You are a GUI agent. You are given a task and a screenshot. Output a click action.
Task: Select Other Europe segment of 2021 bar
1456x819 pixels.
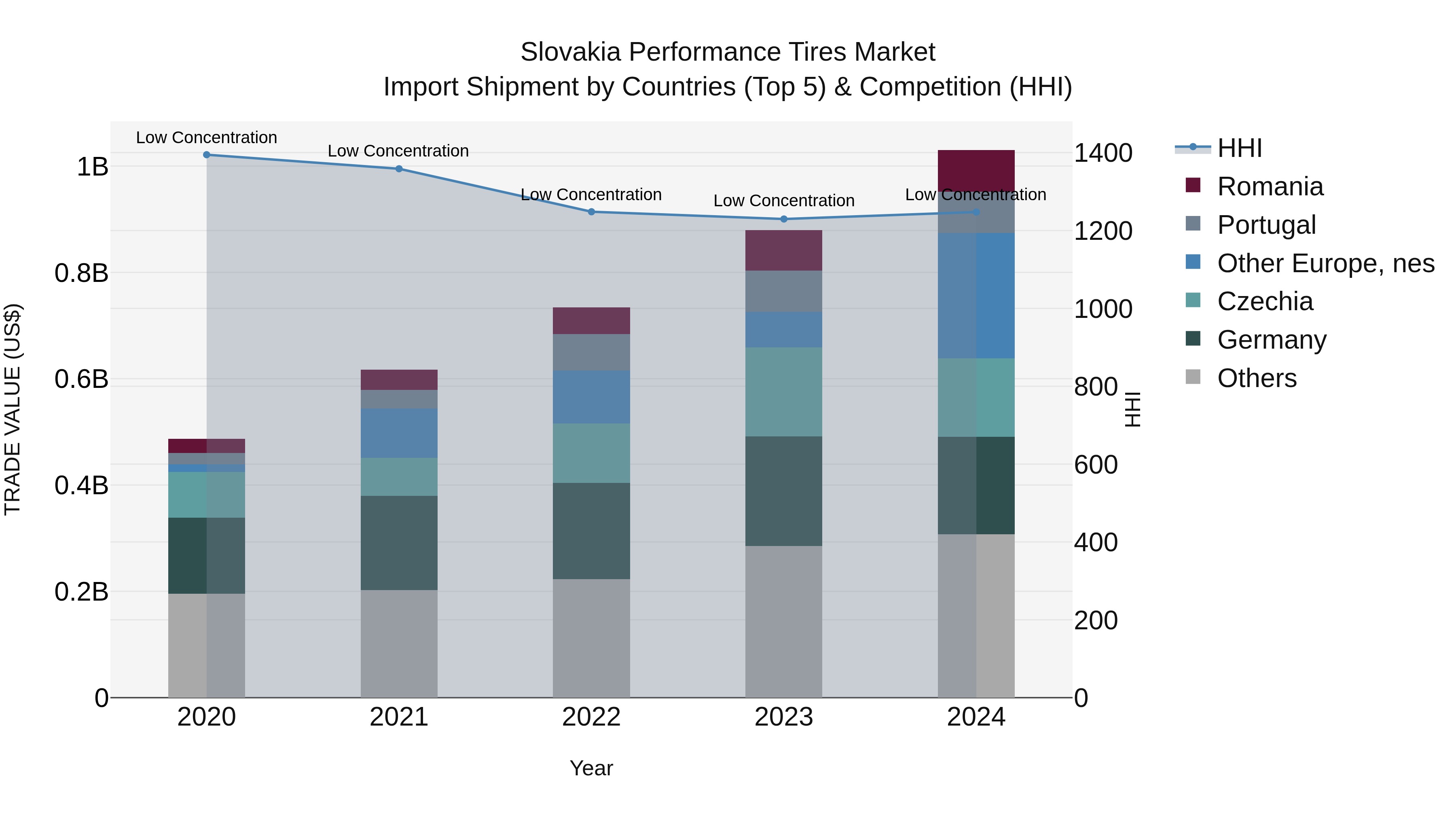click(x=399, y=434)
